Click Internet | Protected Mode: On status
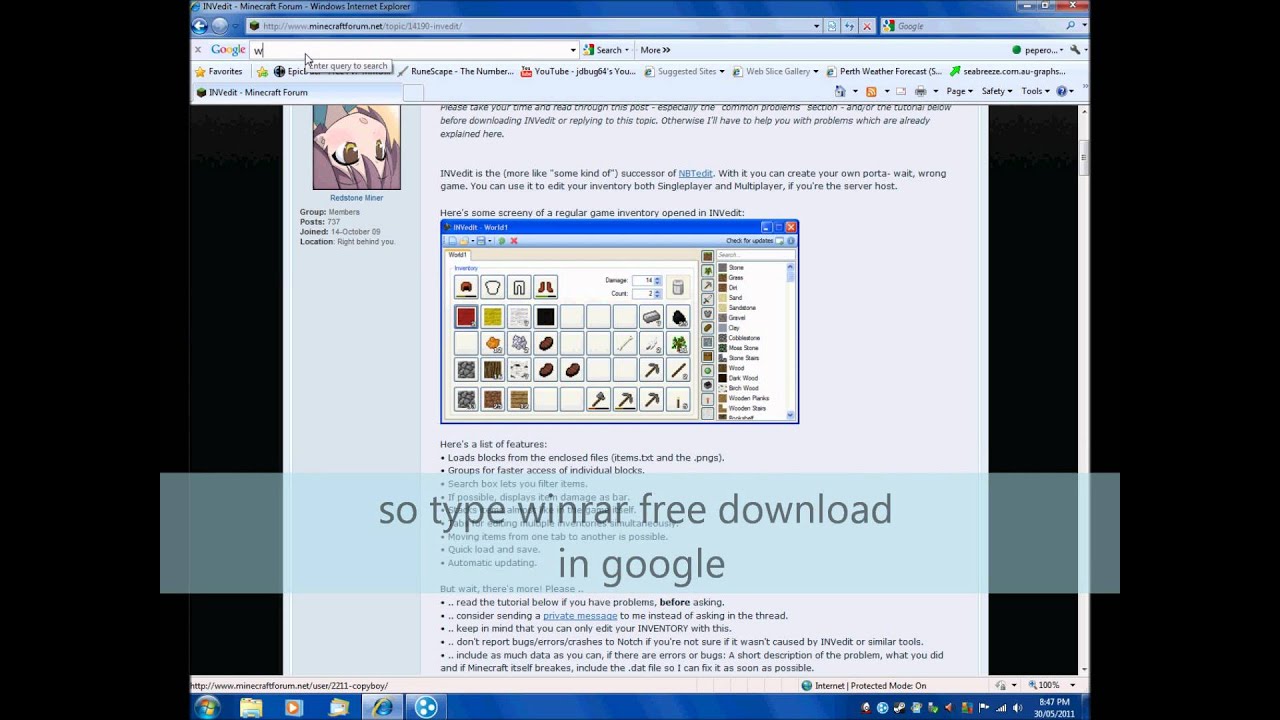 [864, 686]
